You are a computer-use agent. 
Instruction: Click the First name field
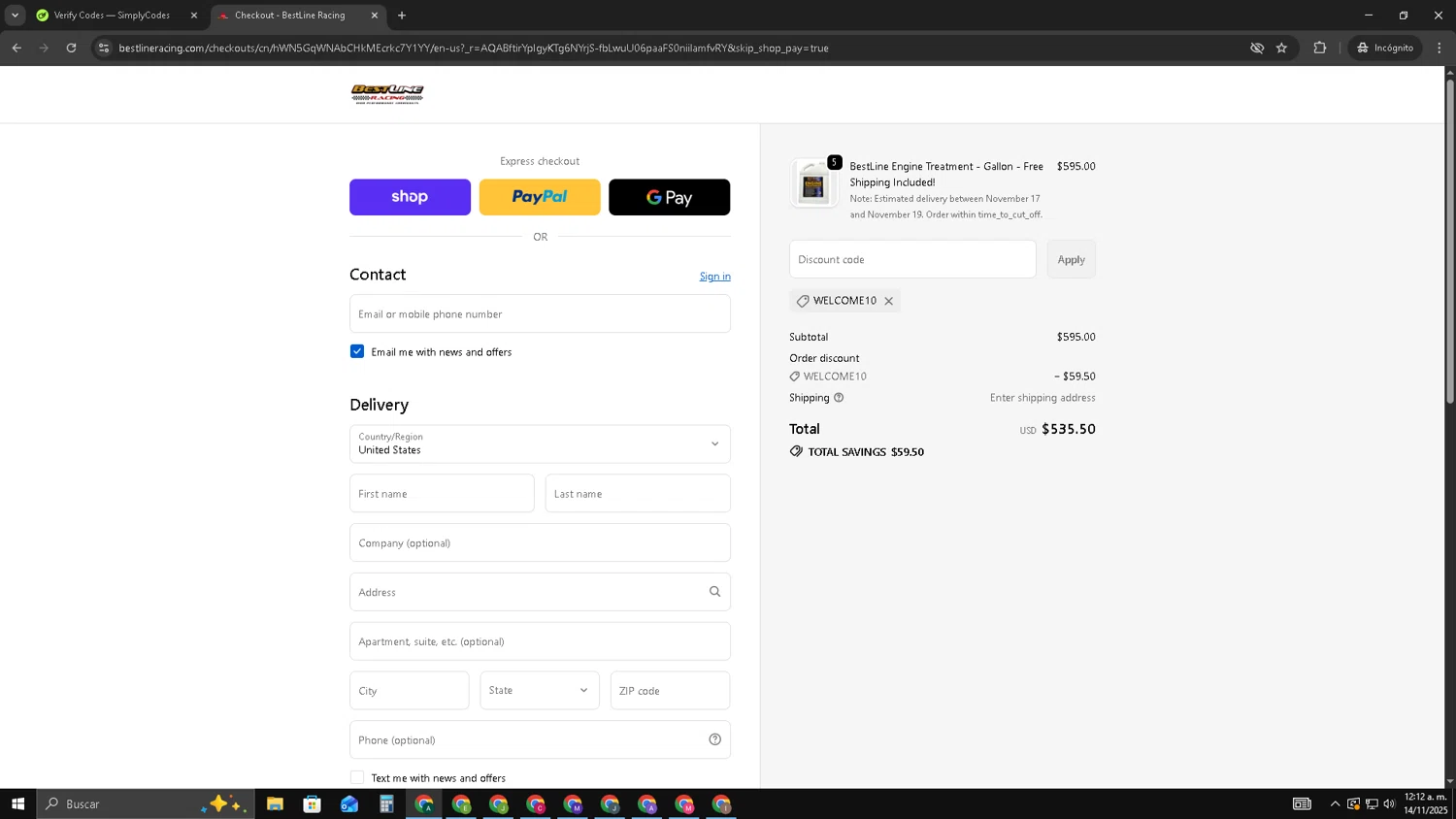442,493
